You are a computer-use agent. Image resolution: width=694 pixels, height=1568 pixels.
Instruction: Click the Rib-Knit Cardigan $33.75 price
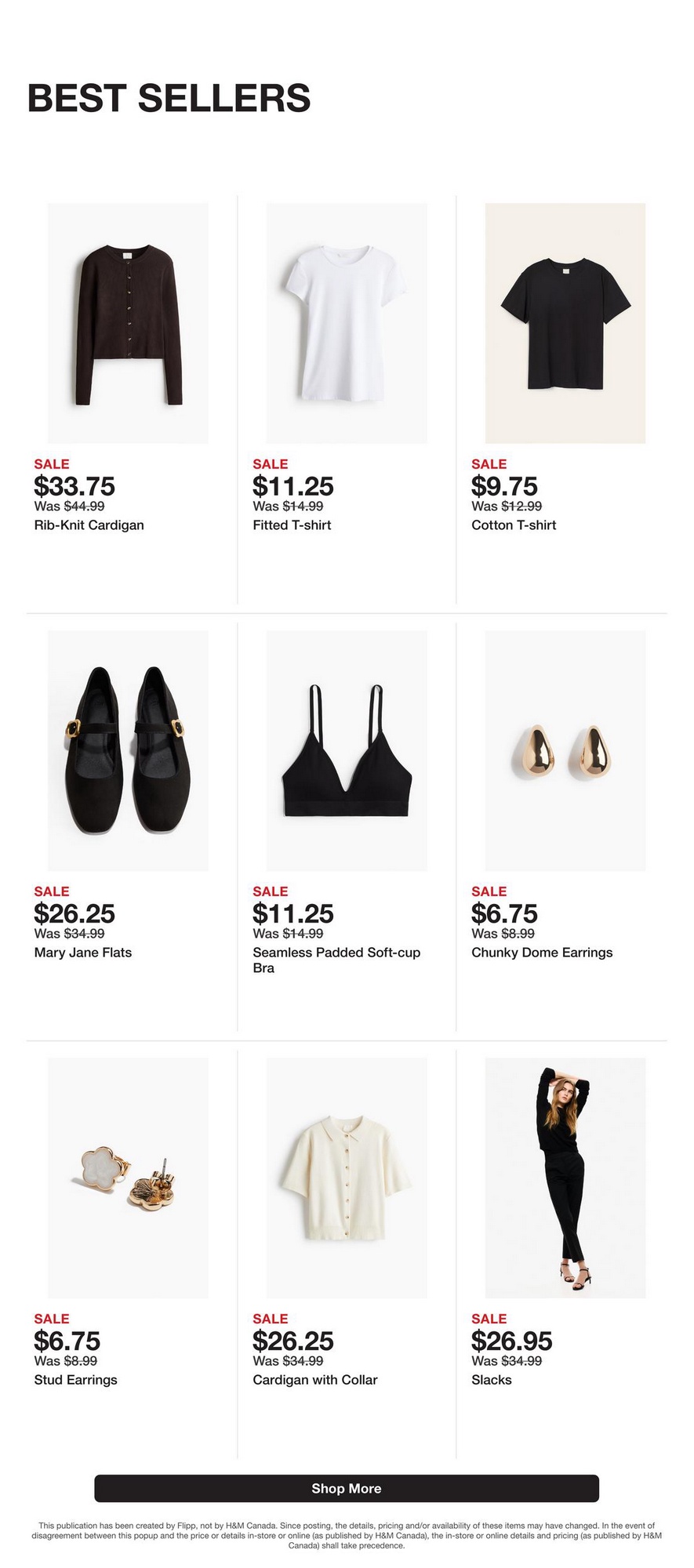coord(74,486)
